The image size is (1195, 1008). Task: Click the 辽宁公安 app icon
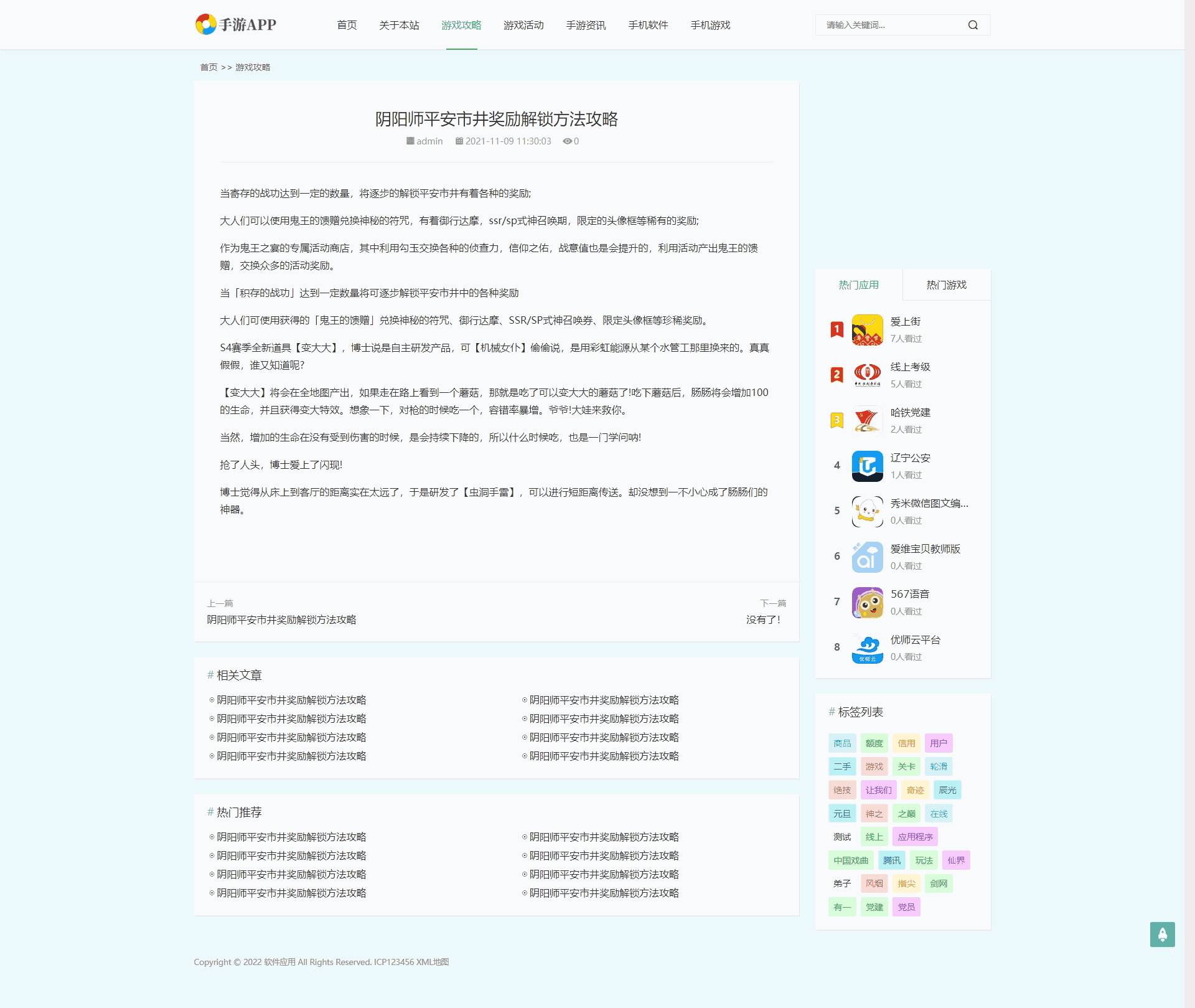(866, 466)
